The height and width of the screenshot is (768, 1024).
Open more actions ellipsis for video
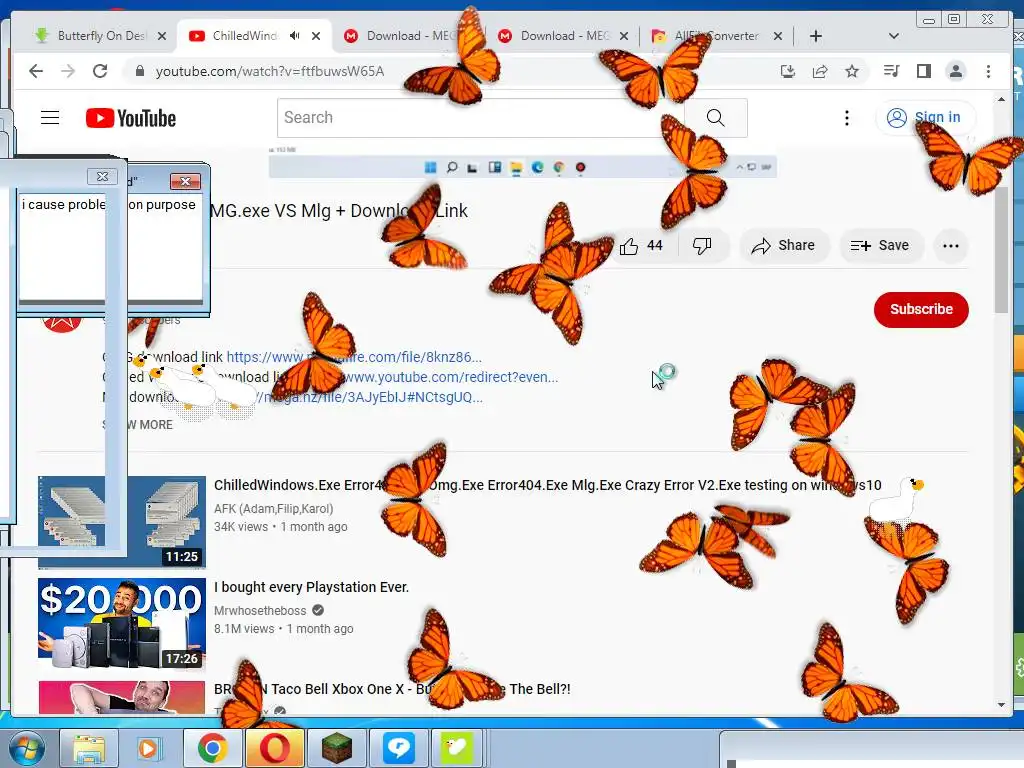951,246
